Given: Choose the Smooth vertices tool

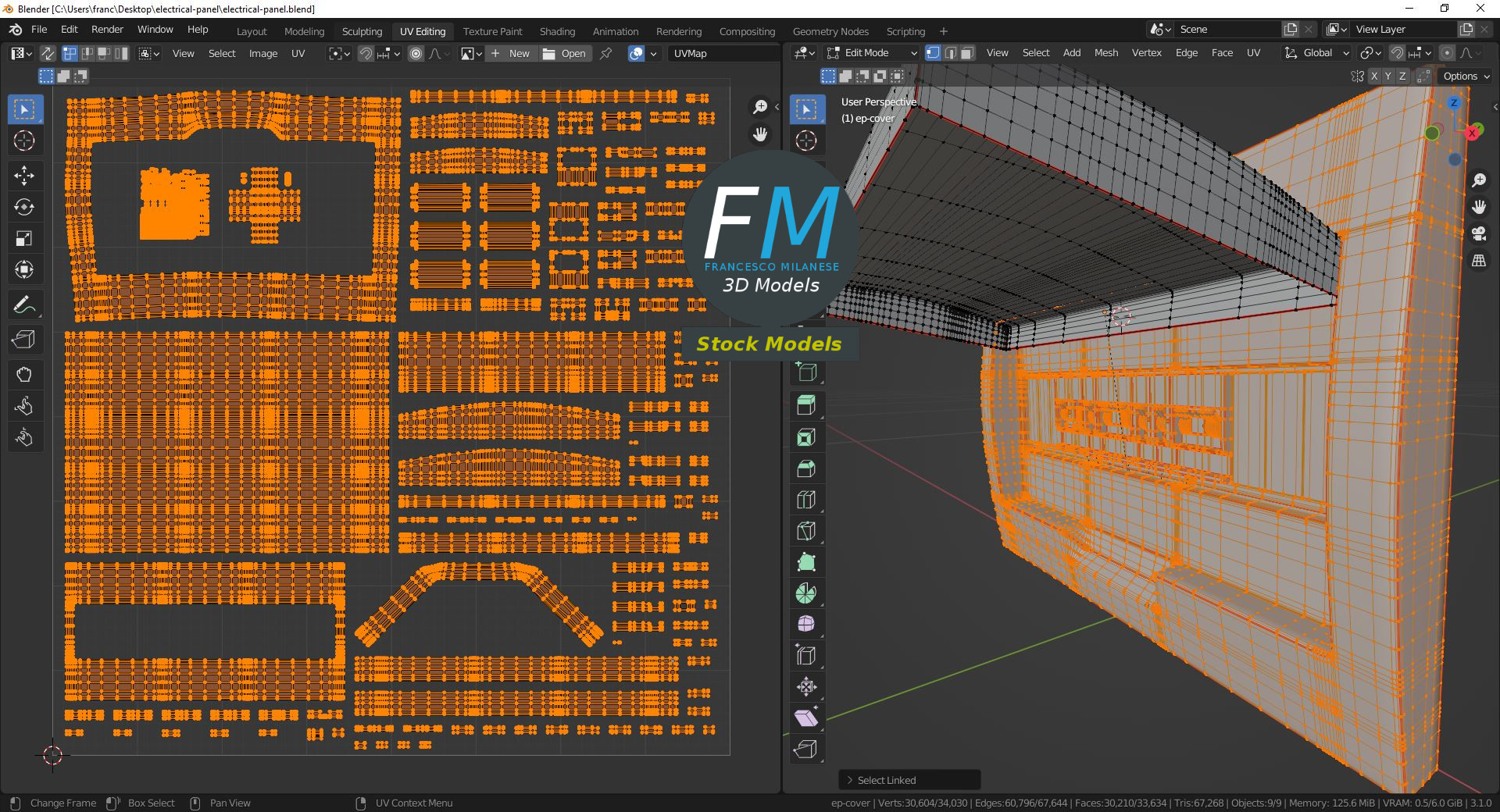Looking at the screenshot, I should click(806, 624).
